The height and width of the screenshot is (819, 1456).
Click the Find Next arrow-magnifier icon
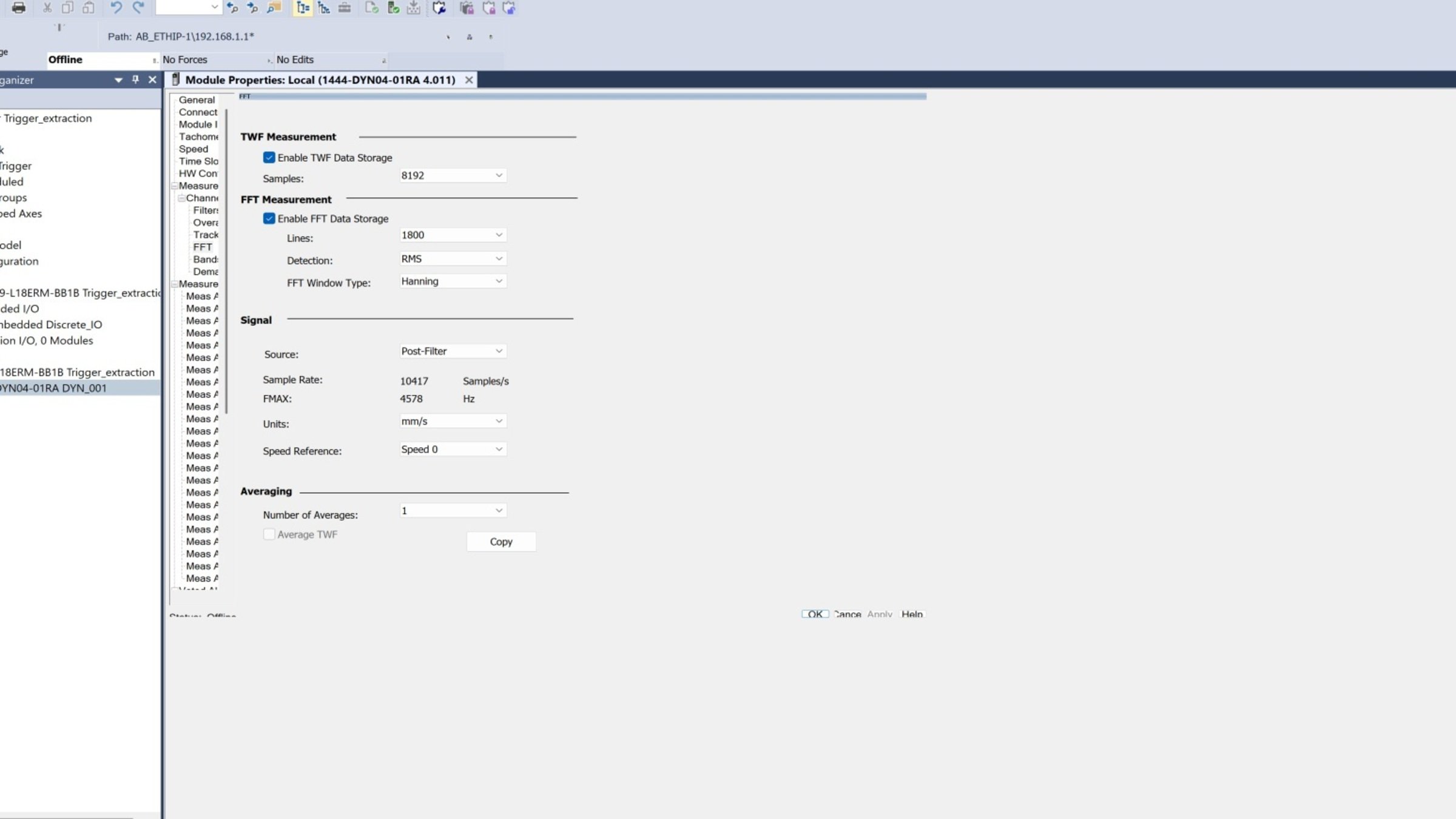[252, 8]
